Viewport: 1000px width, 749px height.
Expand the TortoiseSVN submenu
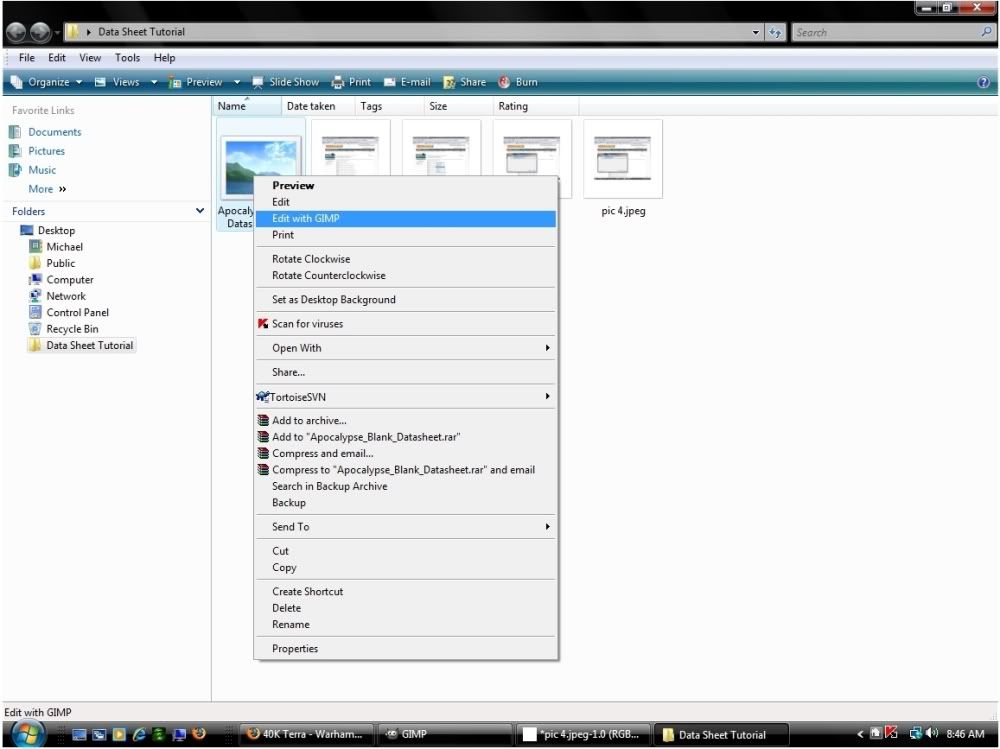pos(547,396)
